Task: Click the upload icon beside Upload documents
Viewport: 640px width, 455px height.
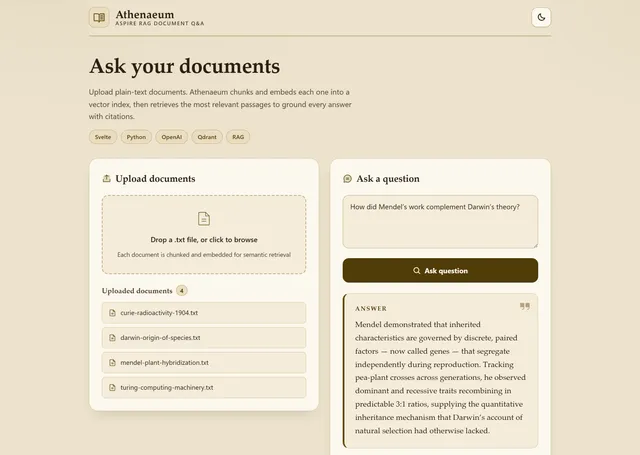Action: [x=107, y=178]
